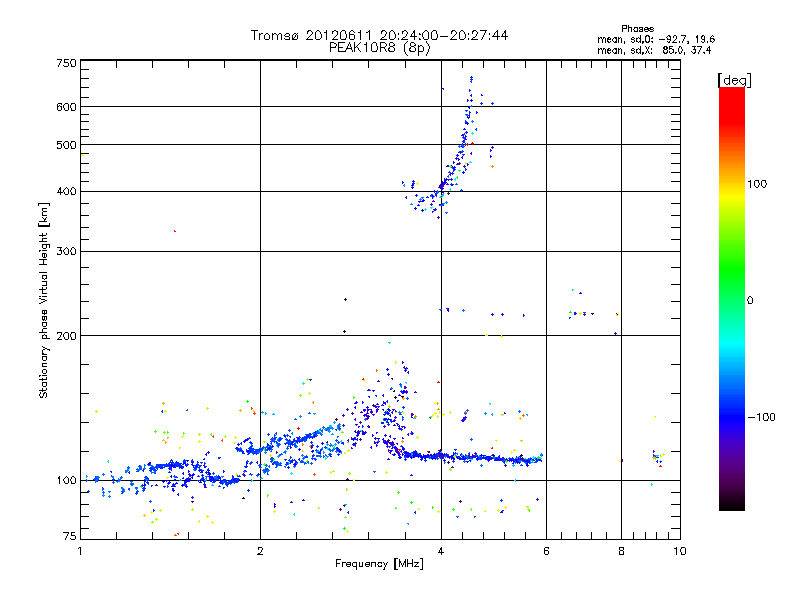Viewport: 800px width, 600px height.
Task: Click the y-axis tick label '400'
Action: (x=66, y=191)
